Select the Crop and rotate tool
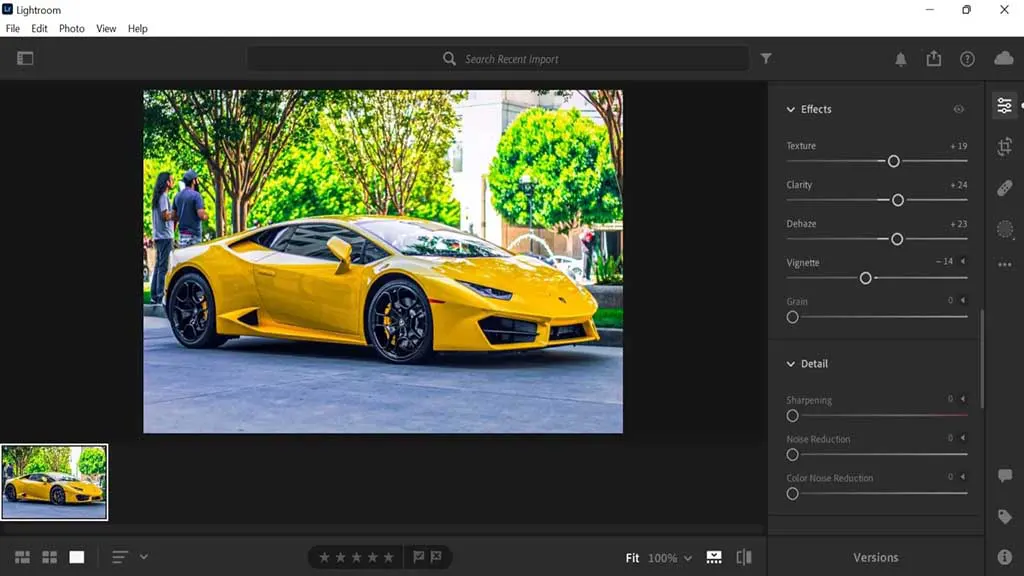Image resolution: width=1024 pixels, height=576 pixels. point(1004,146)
